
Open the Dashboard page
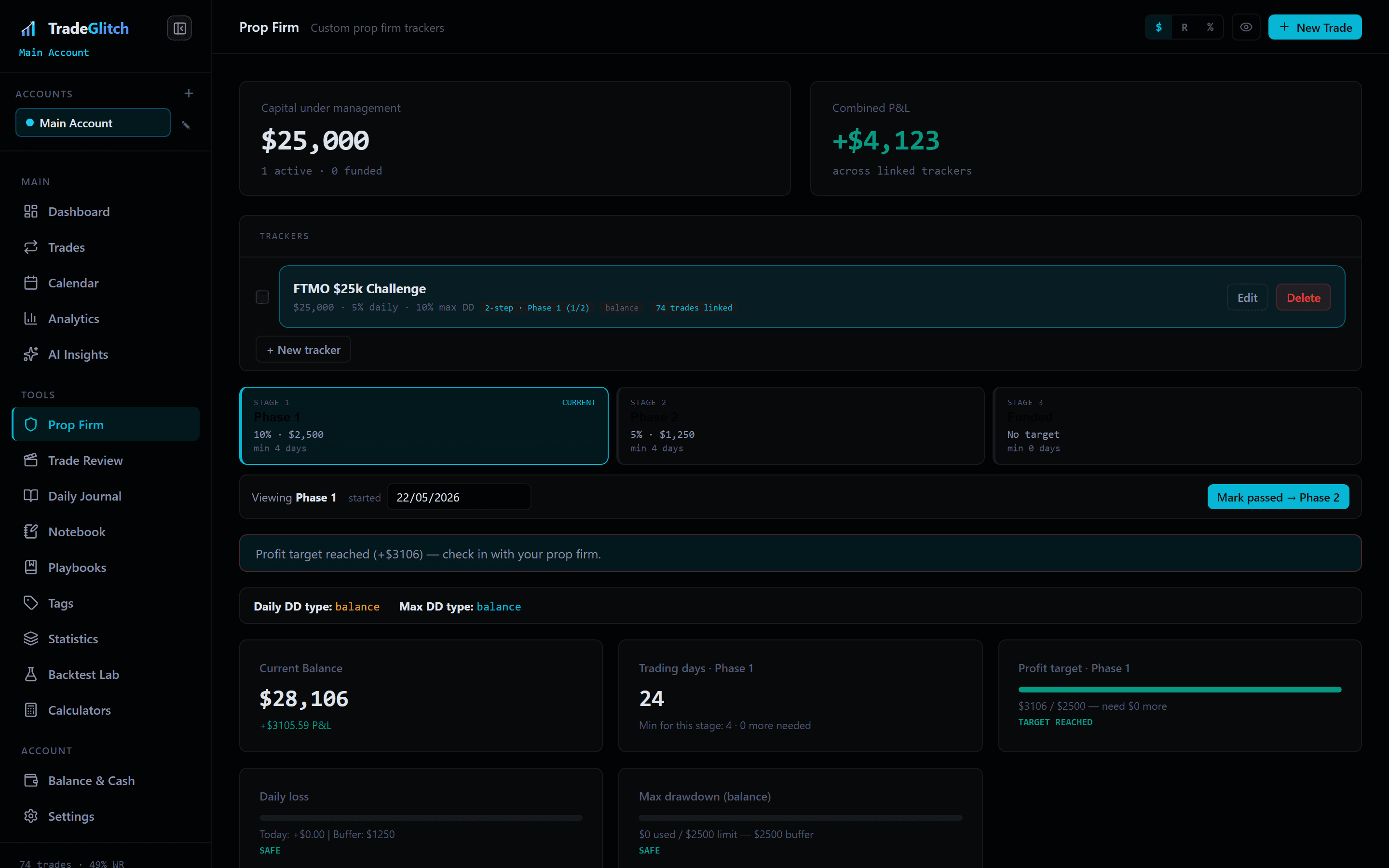point(106,211)
